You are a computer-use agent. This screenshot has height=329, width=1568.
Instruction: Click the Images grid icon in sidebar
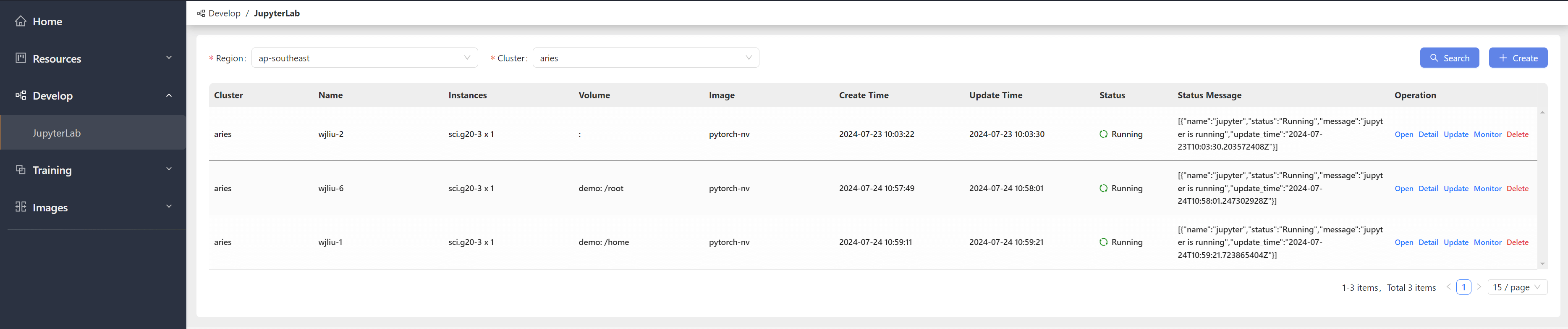pos(21,207)
